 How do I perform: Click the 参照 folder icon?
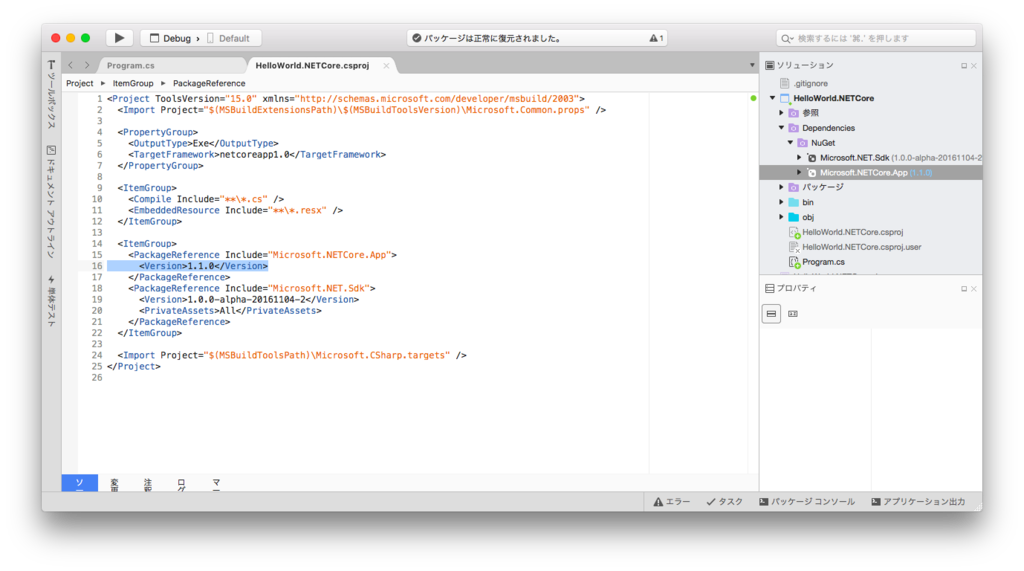(793, 113)
